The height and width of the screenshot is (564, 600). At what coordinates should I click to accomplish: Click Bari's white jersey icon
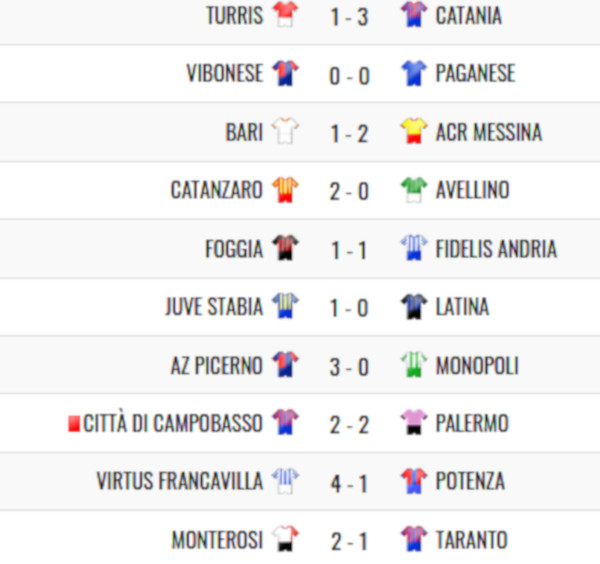[285, 131]
